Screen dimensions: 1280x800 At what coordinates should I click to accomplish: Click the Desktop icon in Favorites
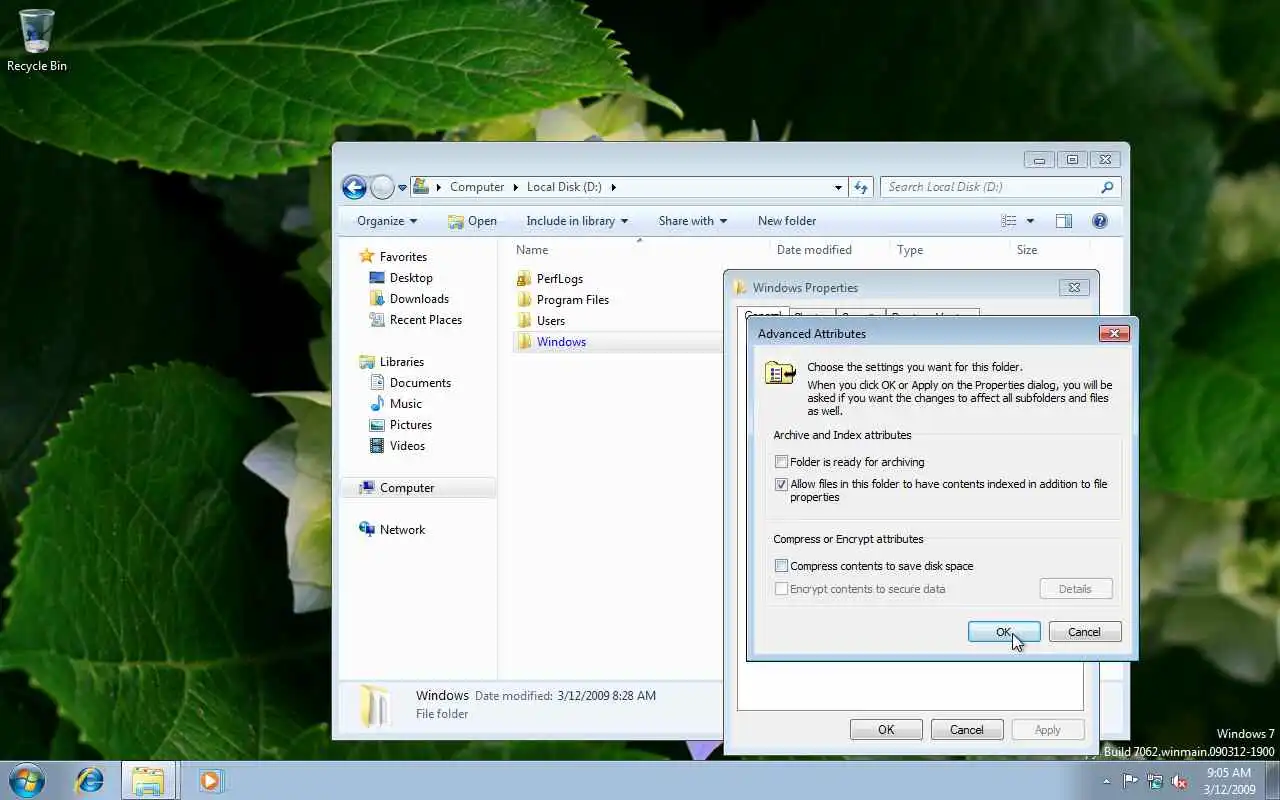[x=377, y=278]
